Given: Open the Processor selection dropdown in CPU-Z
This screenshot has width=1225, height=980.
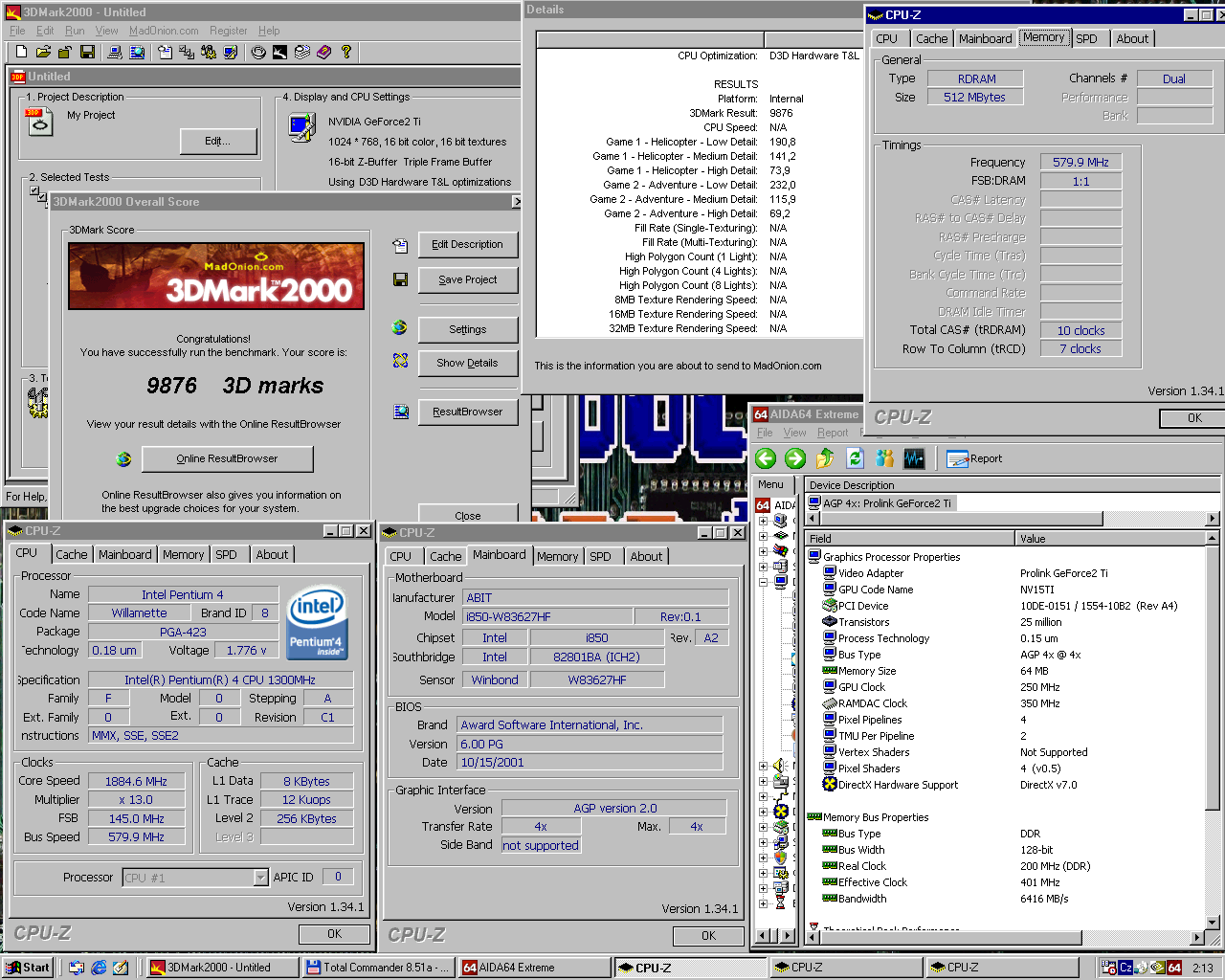Looking at the screenshot, I should 260,878.
